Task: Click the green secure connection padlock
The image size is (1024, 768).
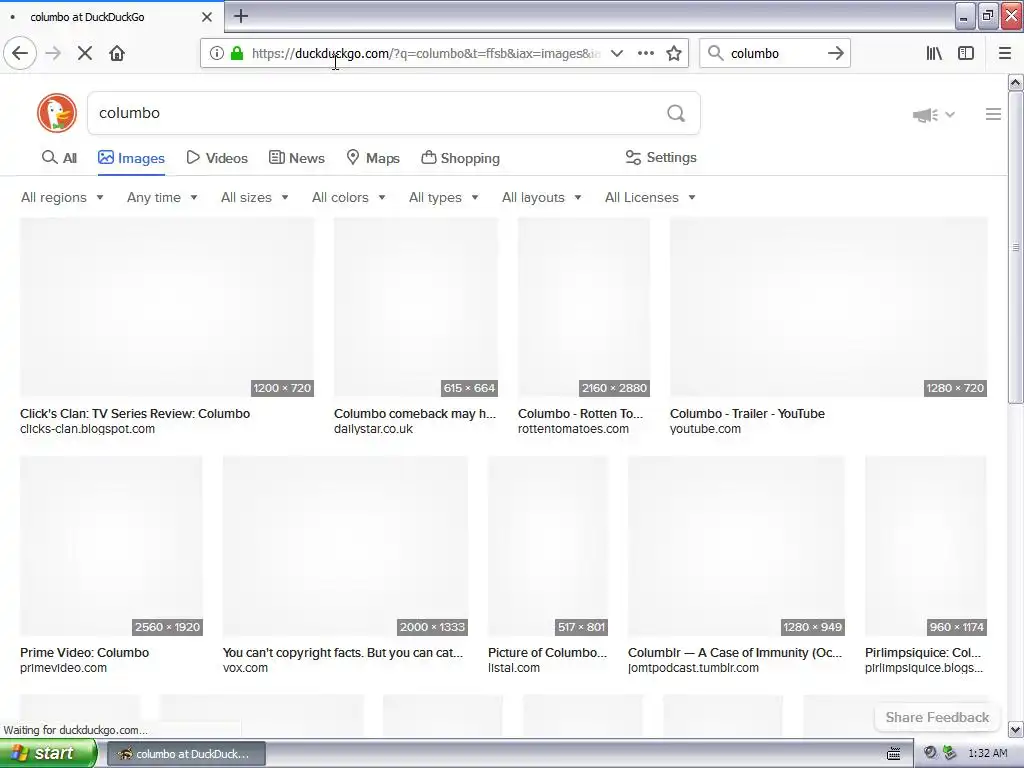Action: tap(237, 53)
